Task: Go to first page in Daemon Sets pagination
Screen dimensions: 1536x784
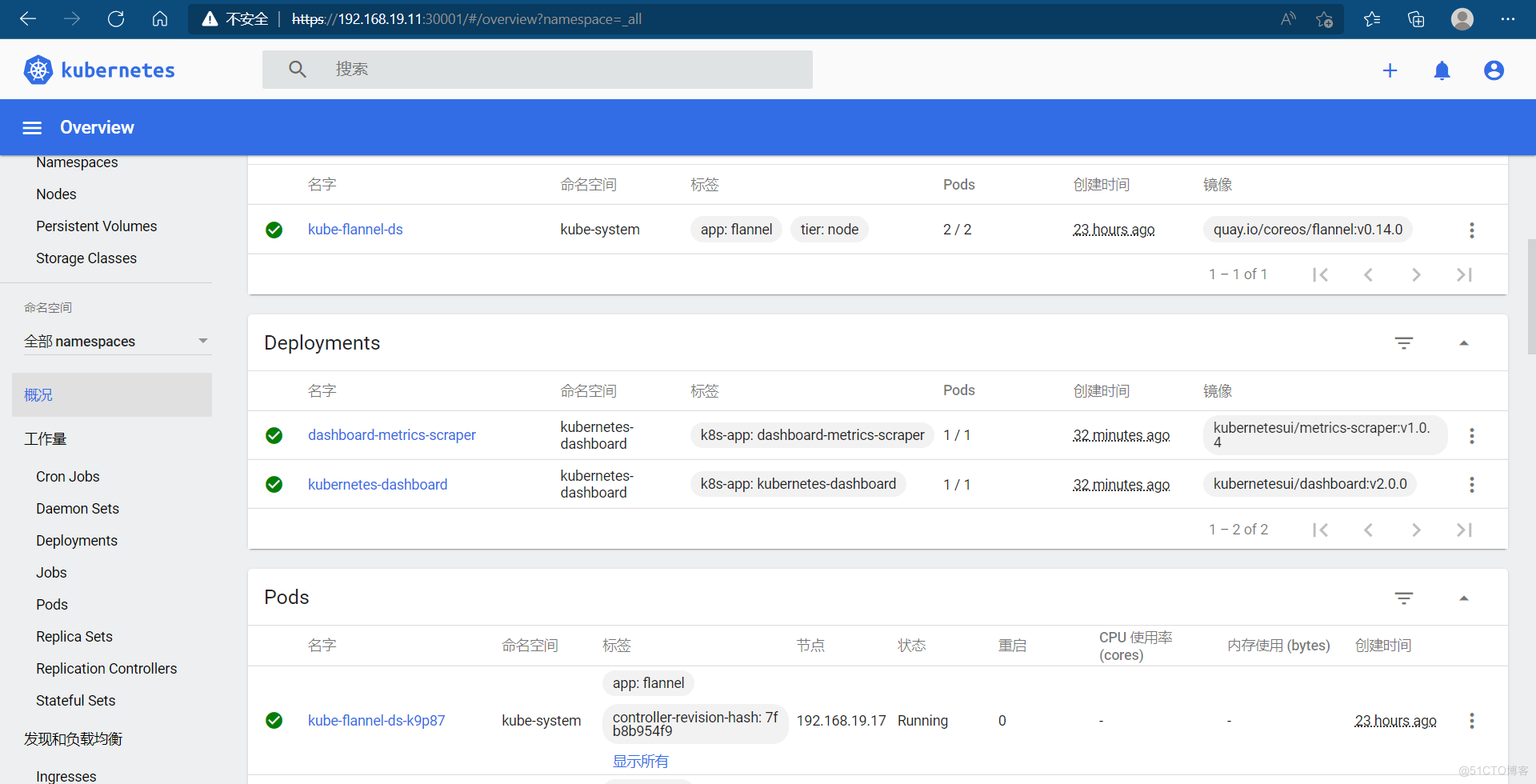Action: coord(1320,274)
